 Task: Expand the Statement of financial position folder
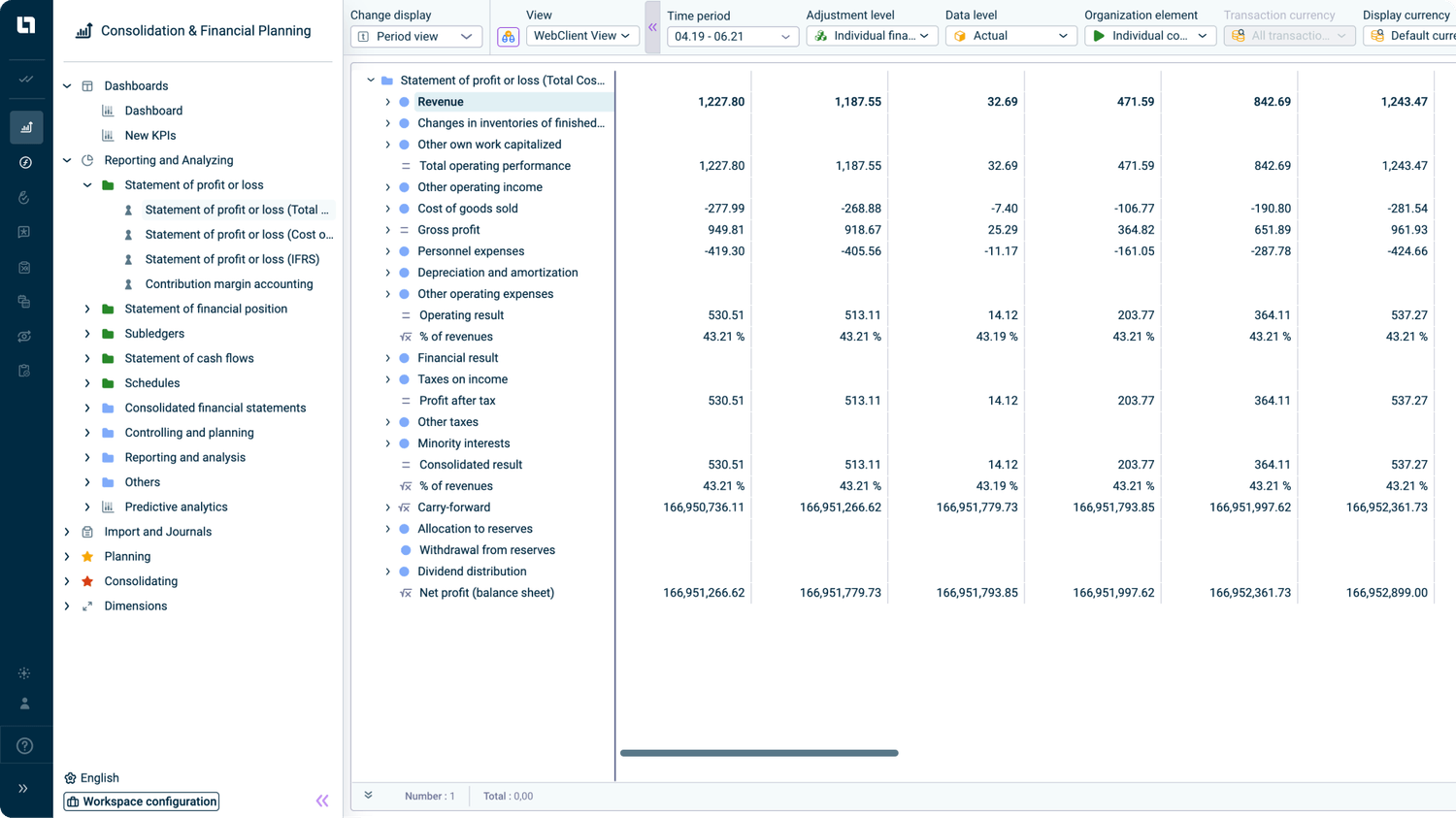pos(87,310)
